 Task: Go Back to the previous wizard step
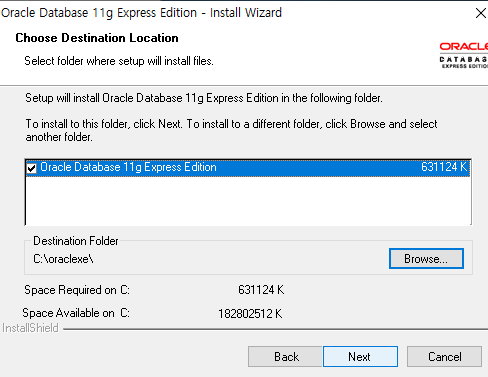coord(285,357)
